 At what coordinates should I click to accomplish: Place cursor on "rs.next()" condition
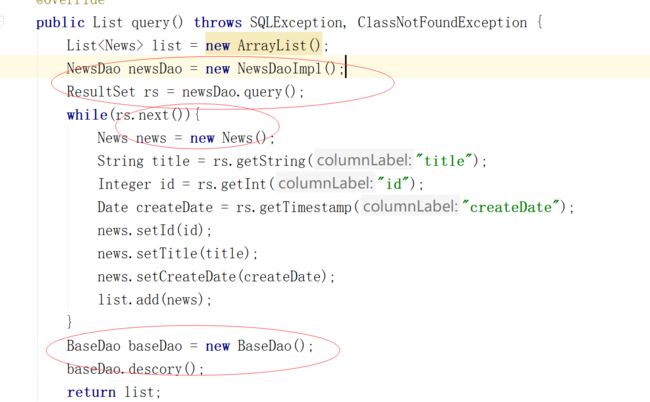(151, 115)
